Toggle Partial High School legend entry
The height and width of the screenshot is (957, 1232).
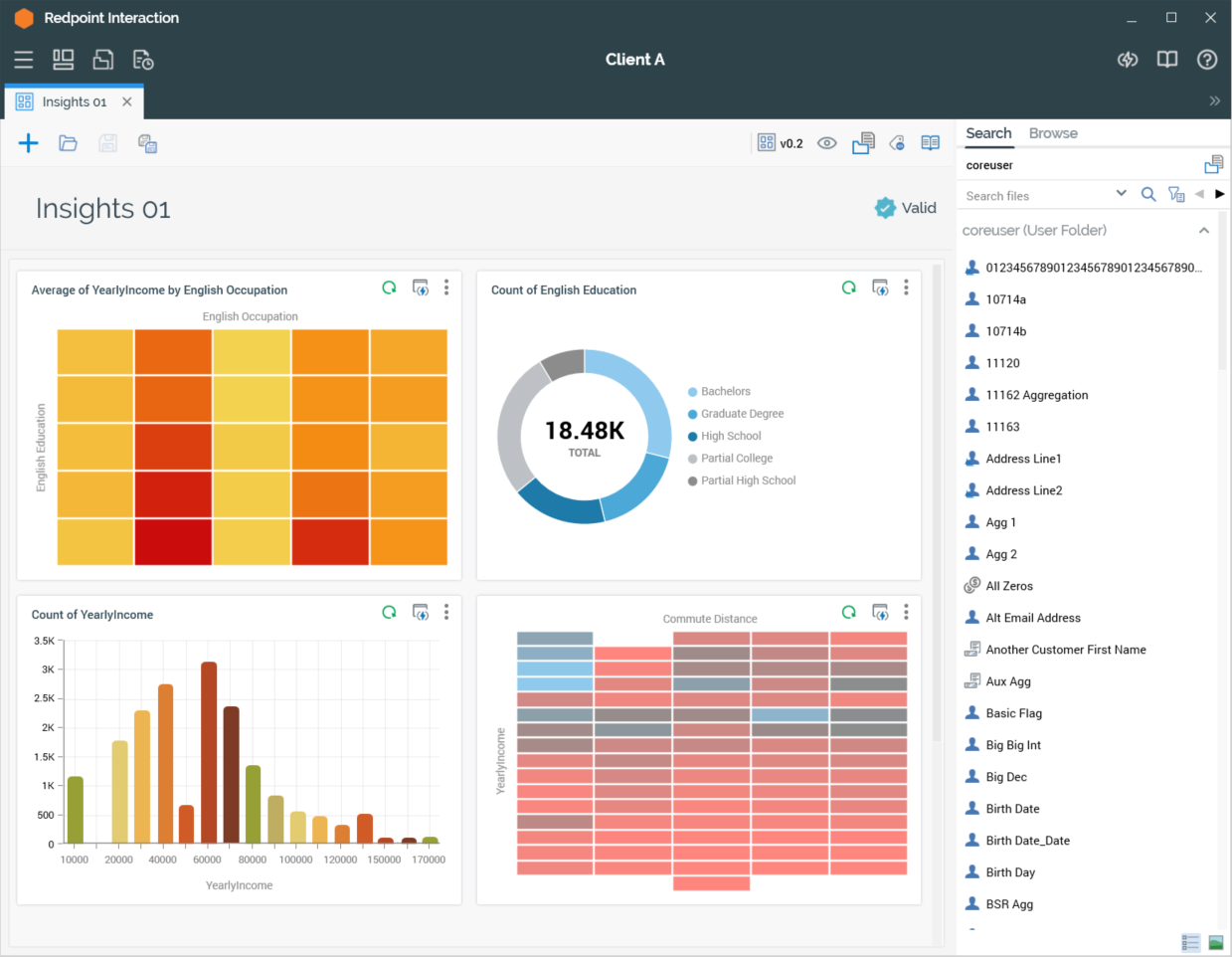click(x=748, y=480)
